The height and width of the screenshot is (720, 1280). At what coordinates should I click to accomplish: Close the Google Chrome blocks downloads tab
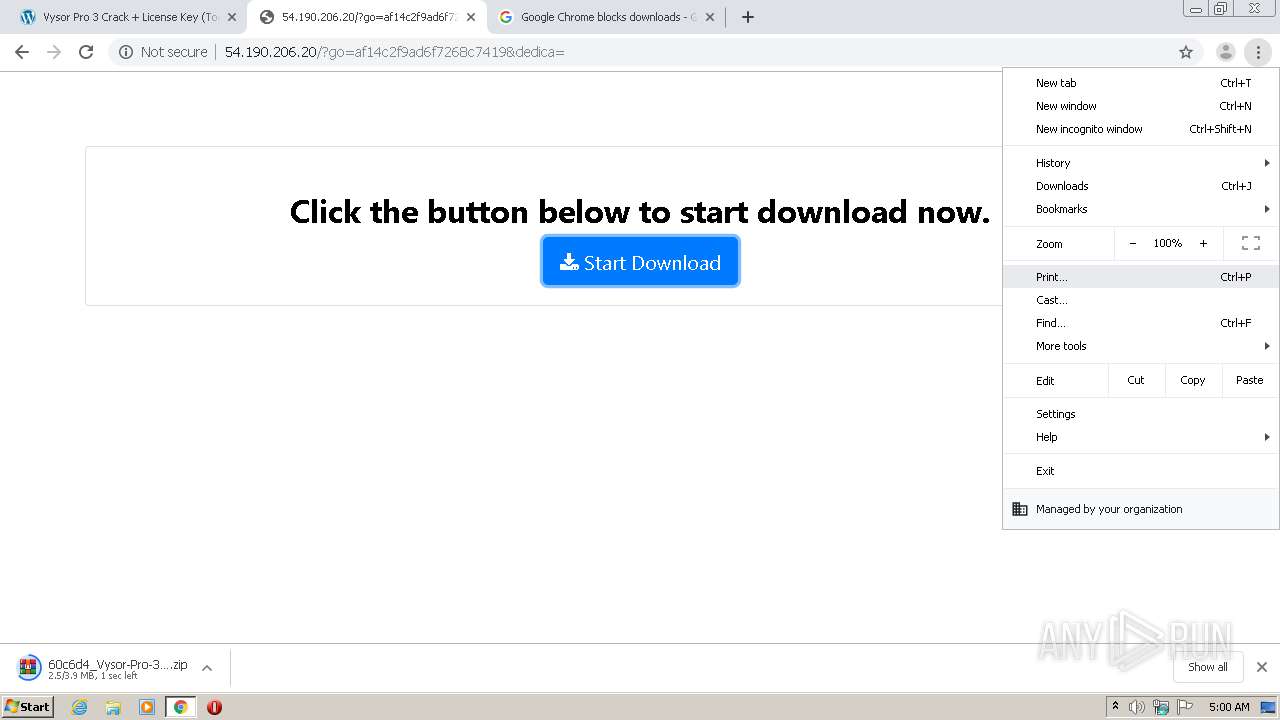click(709, 17)
